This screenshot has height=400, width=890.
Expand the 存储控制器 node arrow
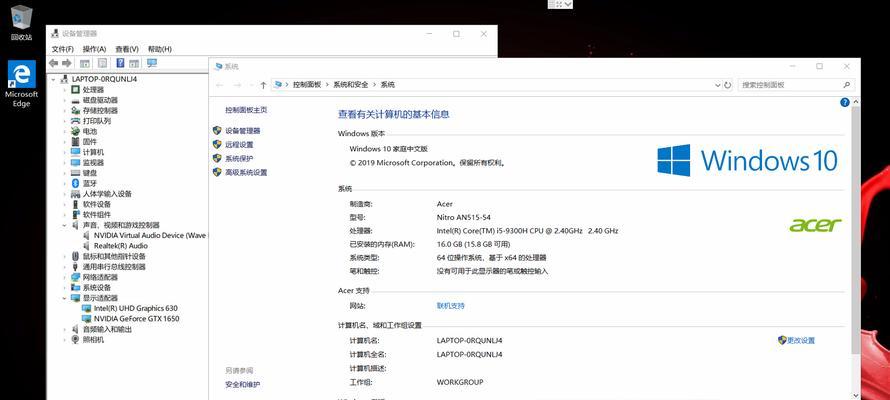pos(64,111)
